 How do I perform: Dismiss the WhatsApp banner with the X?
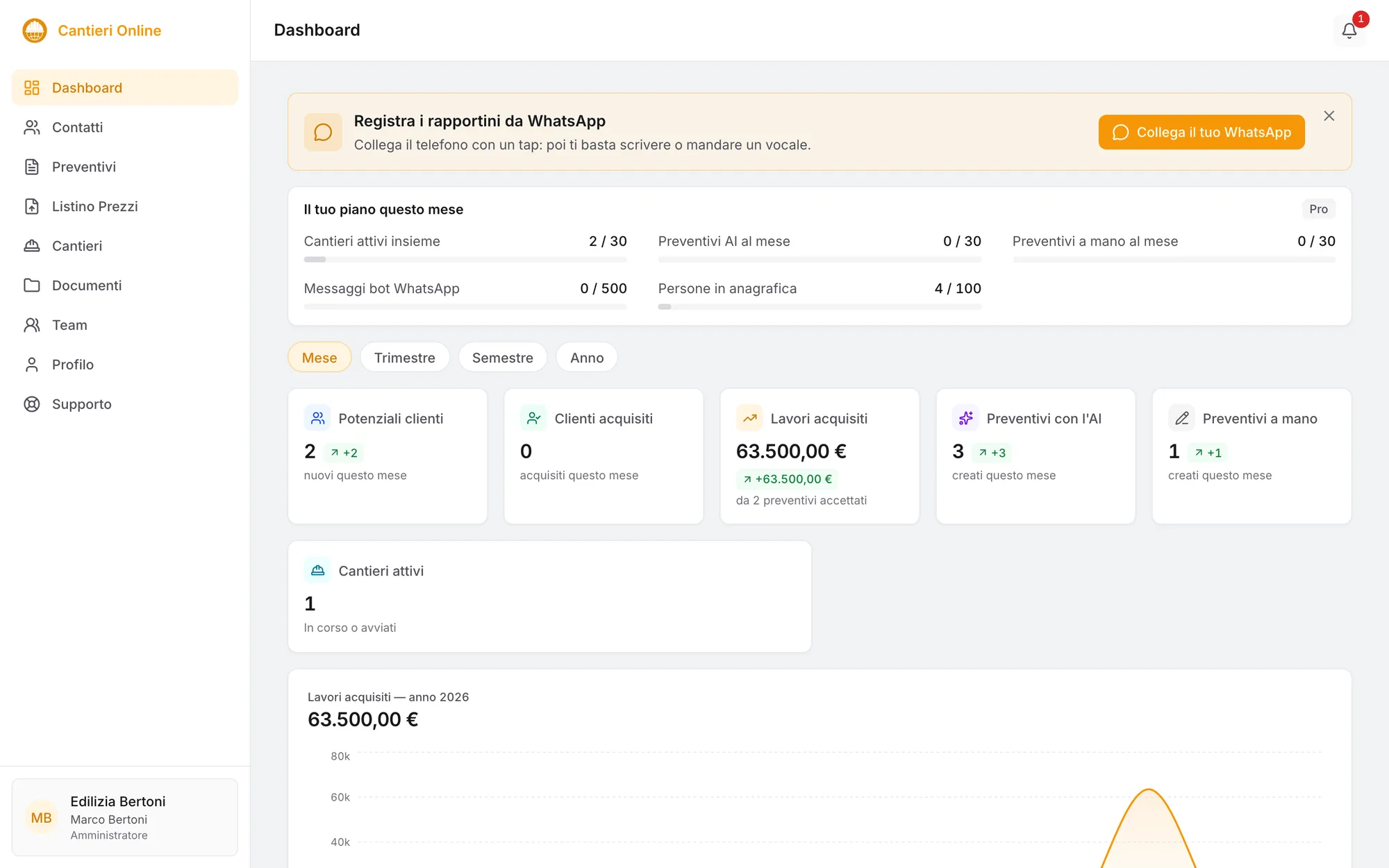tap(1329, 116)
